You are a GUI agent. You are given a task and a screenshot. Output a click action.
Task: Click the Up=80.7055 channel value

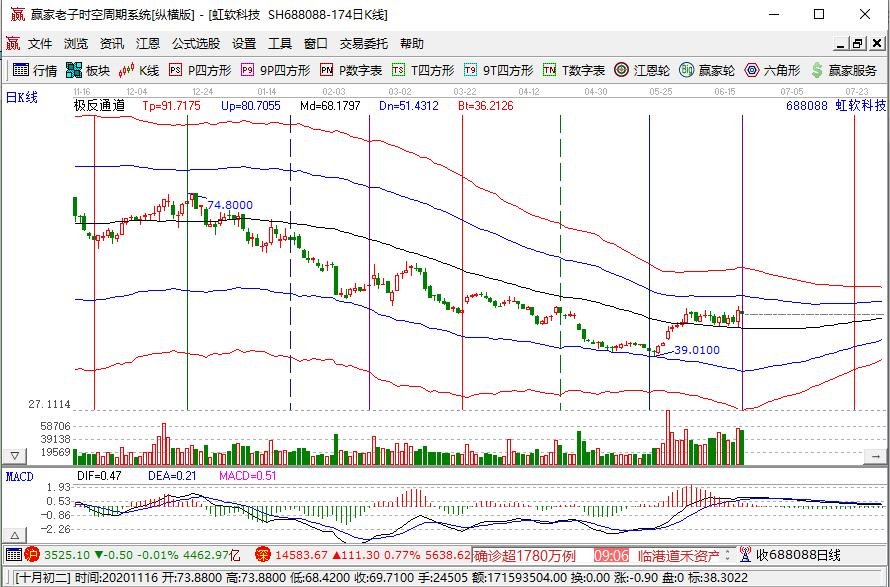tap(251, 106)
